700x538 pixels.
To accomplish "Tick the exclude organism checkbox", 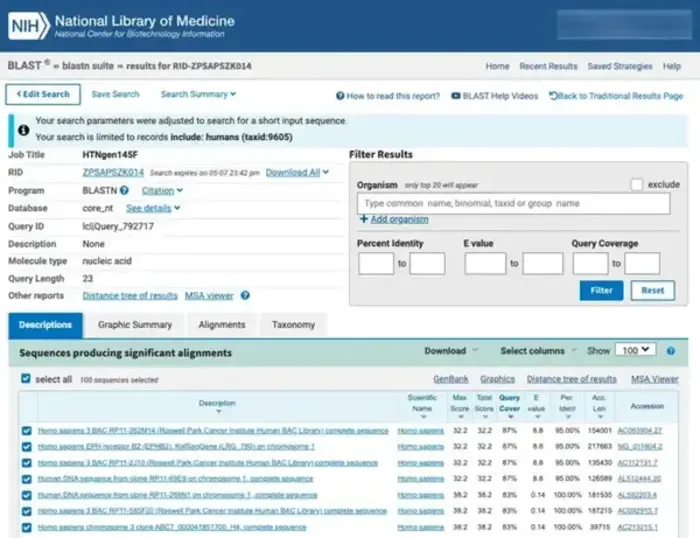I will coord(637,184).
